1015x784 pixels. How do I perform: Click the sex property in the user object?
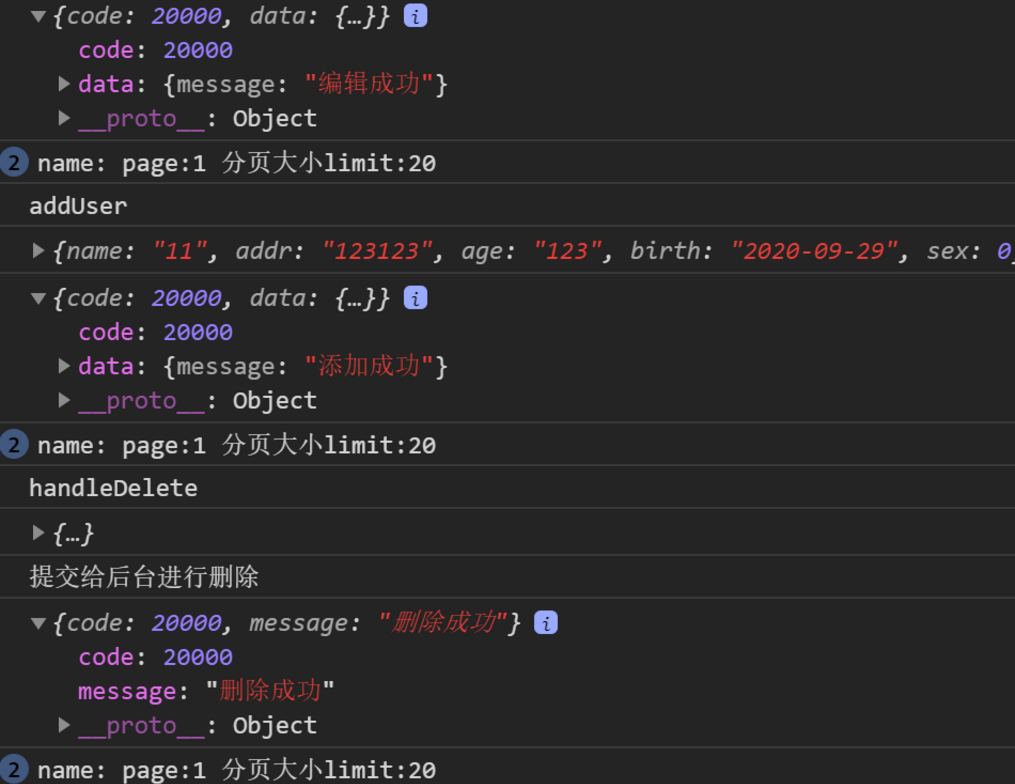(x=969, y=251)
